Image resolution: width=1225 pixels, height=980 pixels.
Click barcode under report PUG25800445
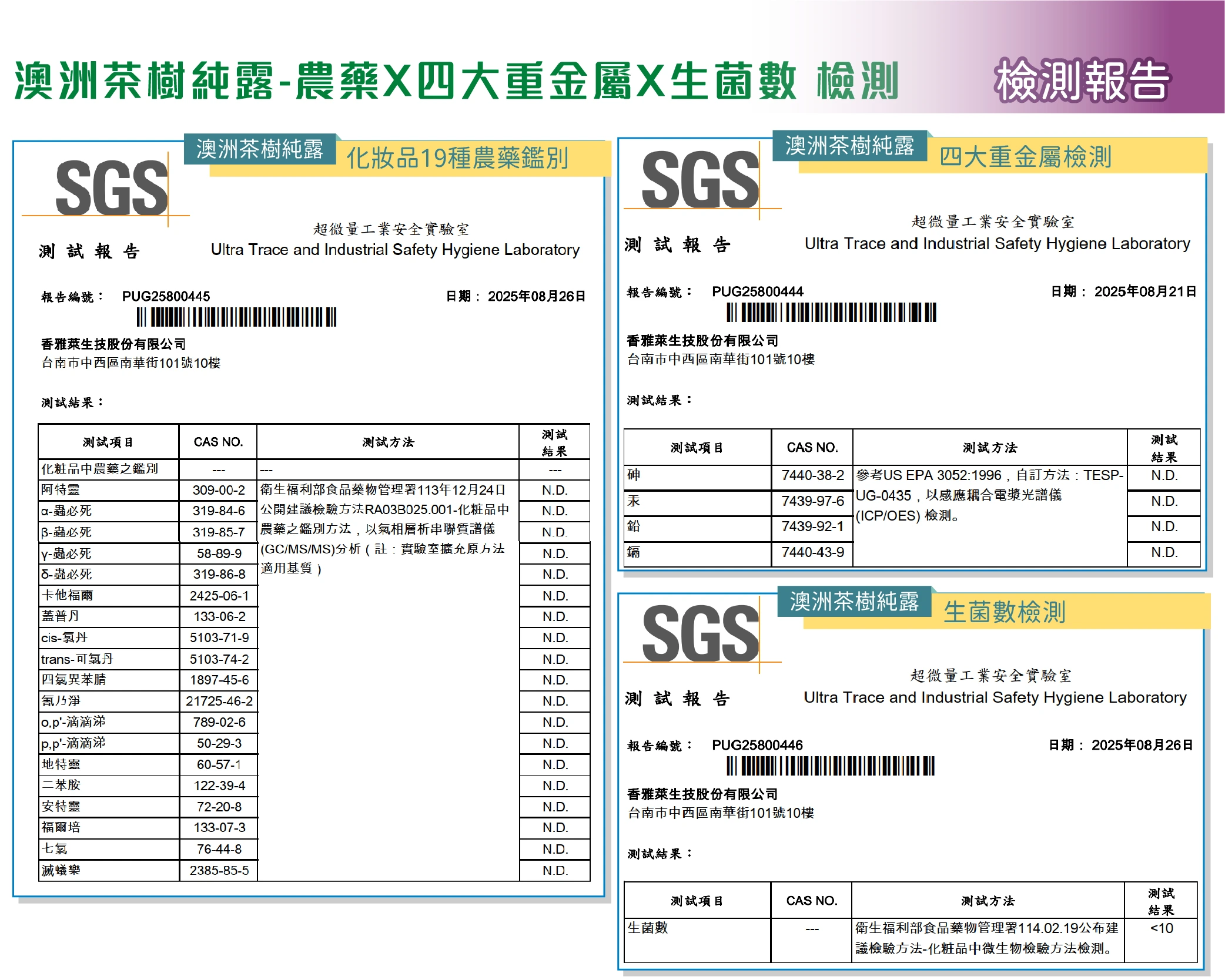click(236, 317)
